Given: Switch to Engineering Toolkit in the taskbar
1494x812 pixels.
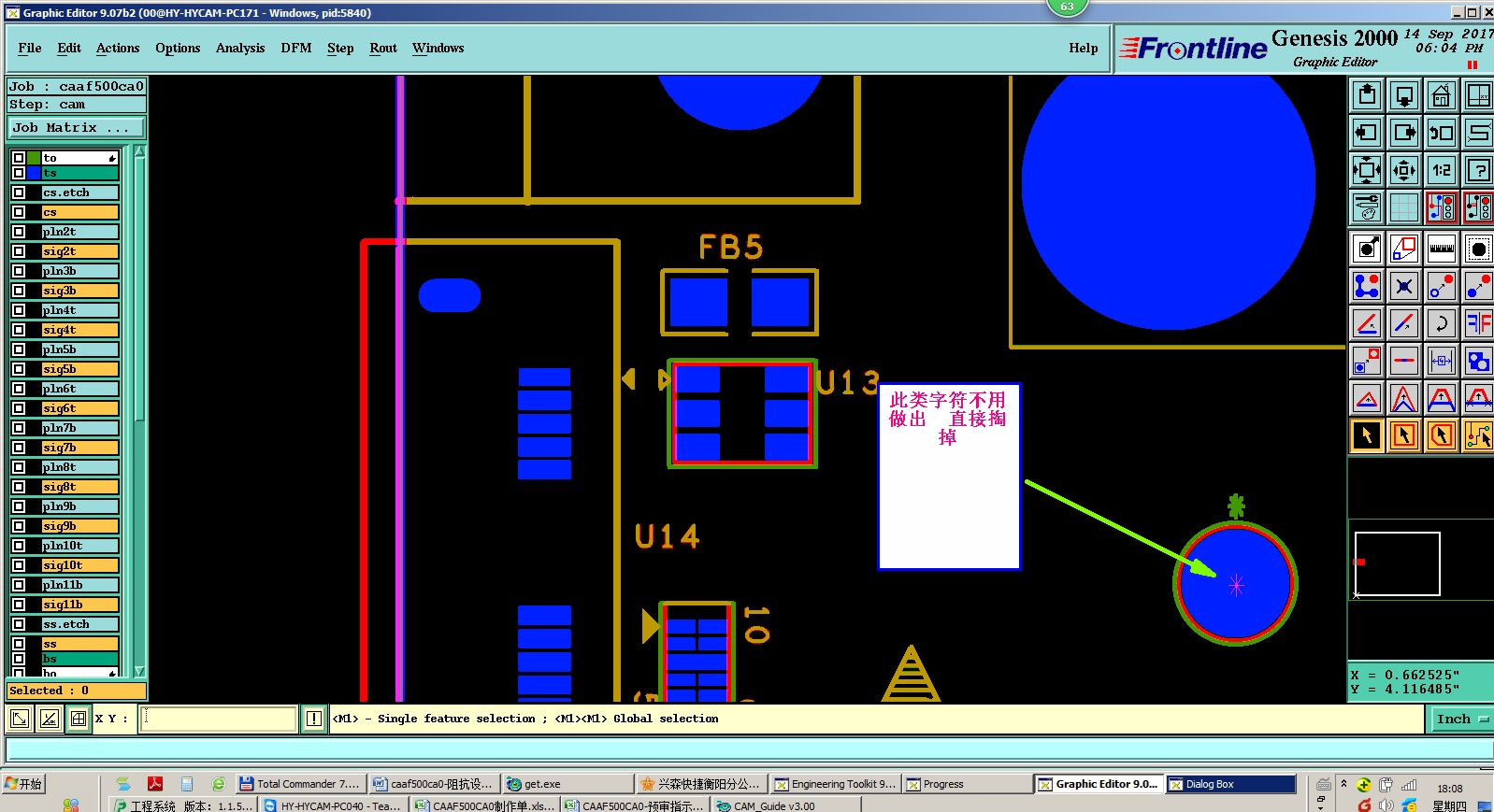Looking at the screenshot, I should click(837, 784).
